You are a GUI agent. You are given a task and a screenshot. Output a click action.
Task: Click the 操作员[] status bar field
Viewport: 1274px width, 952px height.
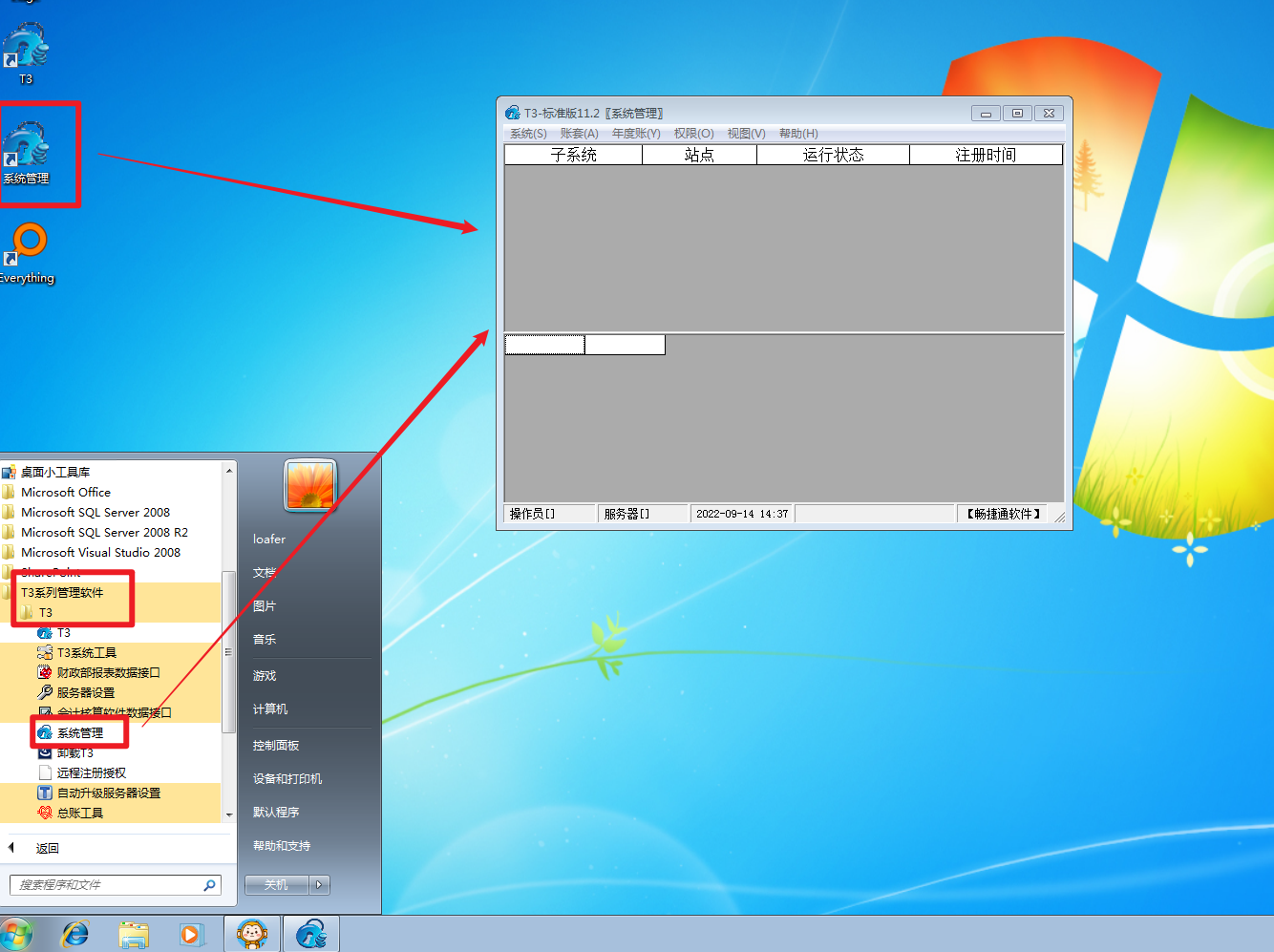(549, 514)
